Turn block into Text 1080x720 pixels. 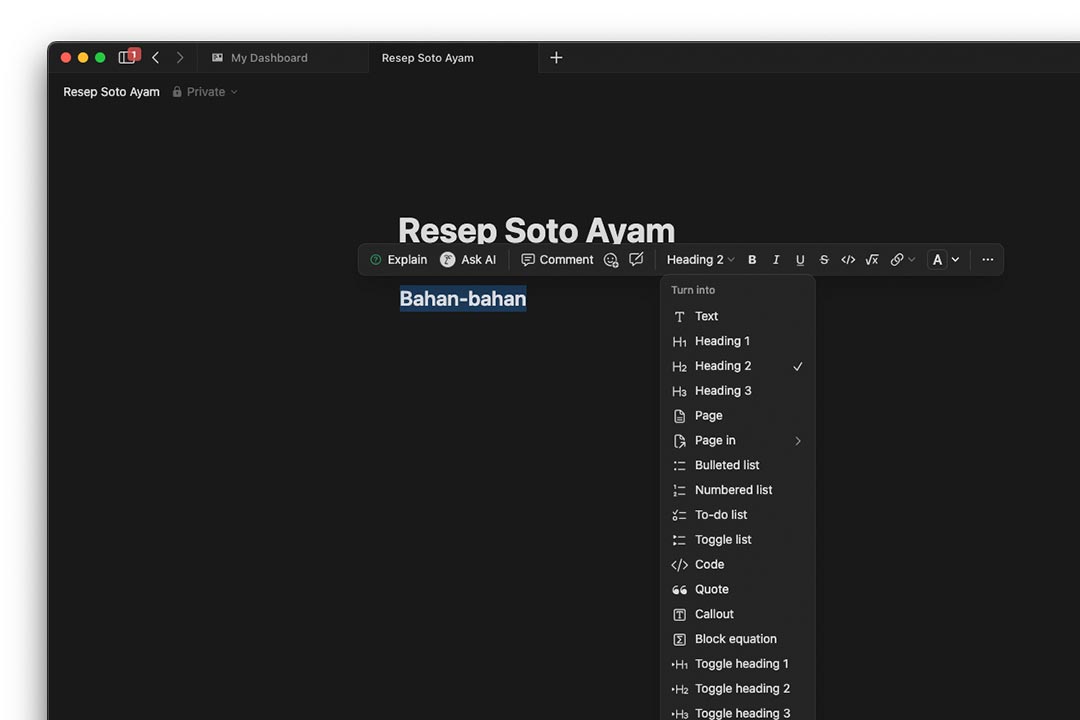pyautogui.click(x=738, y=316)
